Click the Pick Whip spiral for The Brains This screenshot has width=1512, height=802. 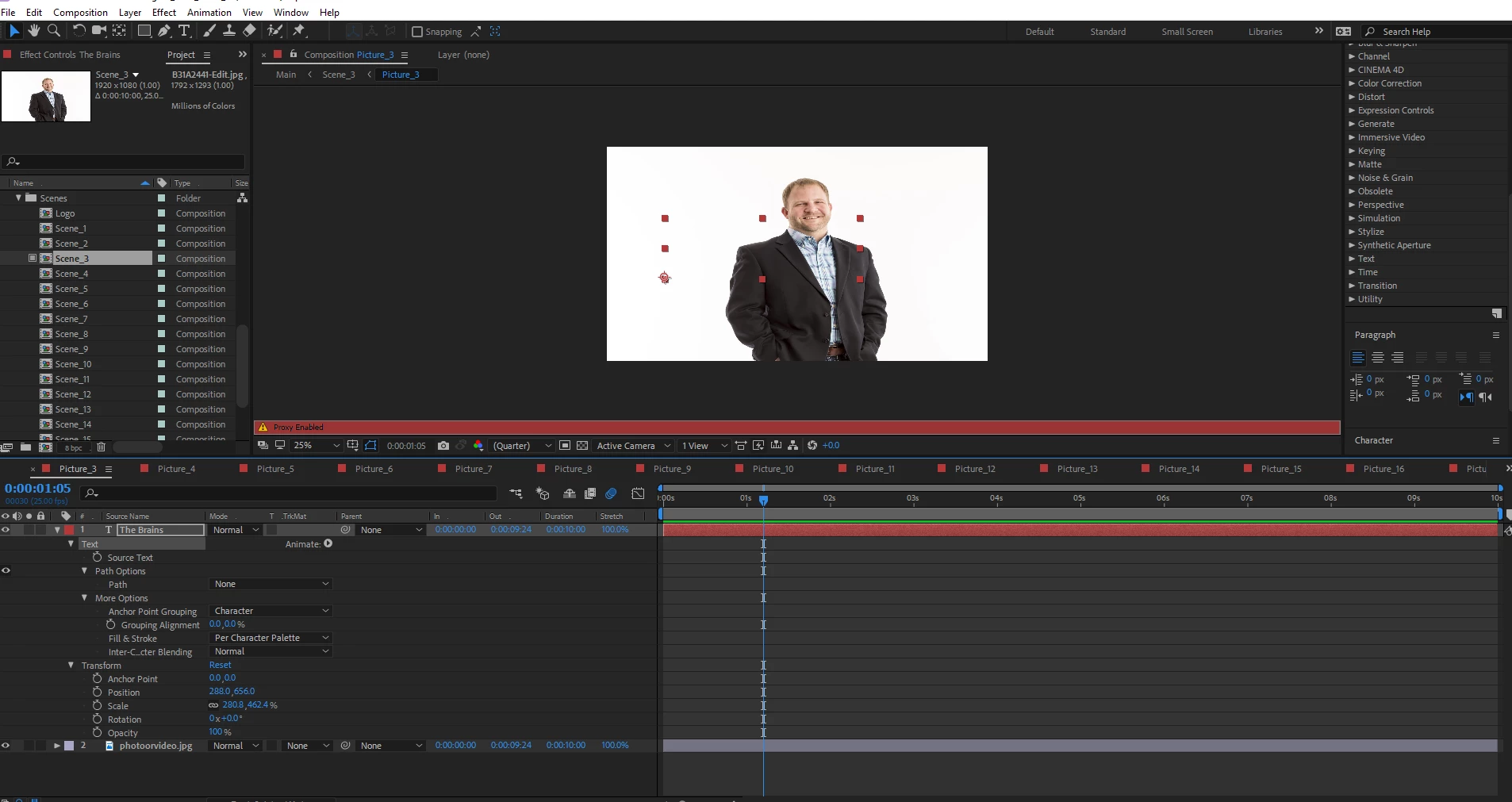345,530
